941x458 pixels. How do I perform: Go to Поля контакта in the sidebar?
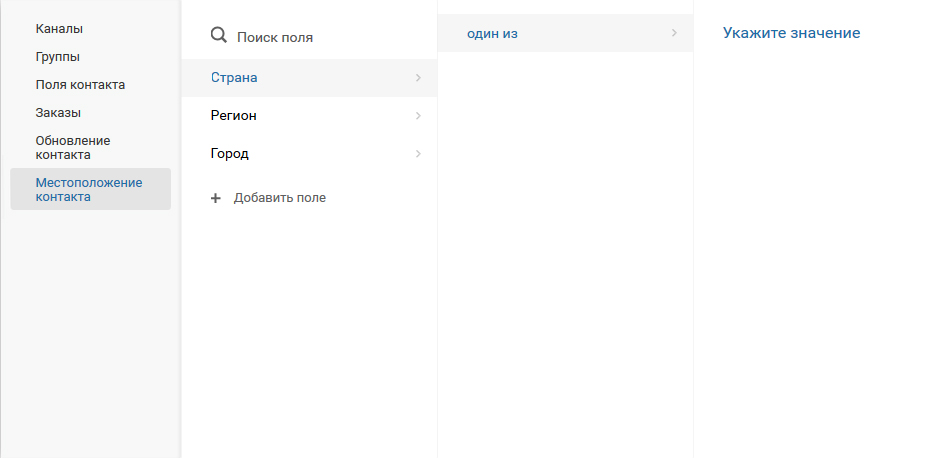[x=80, y=85]
